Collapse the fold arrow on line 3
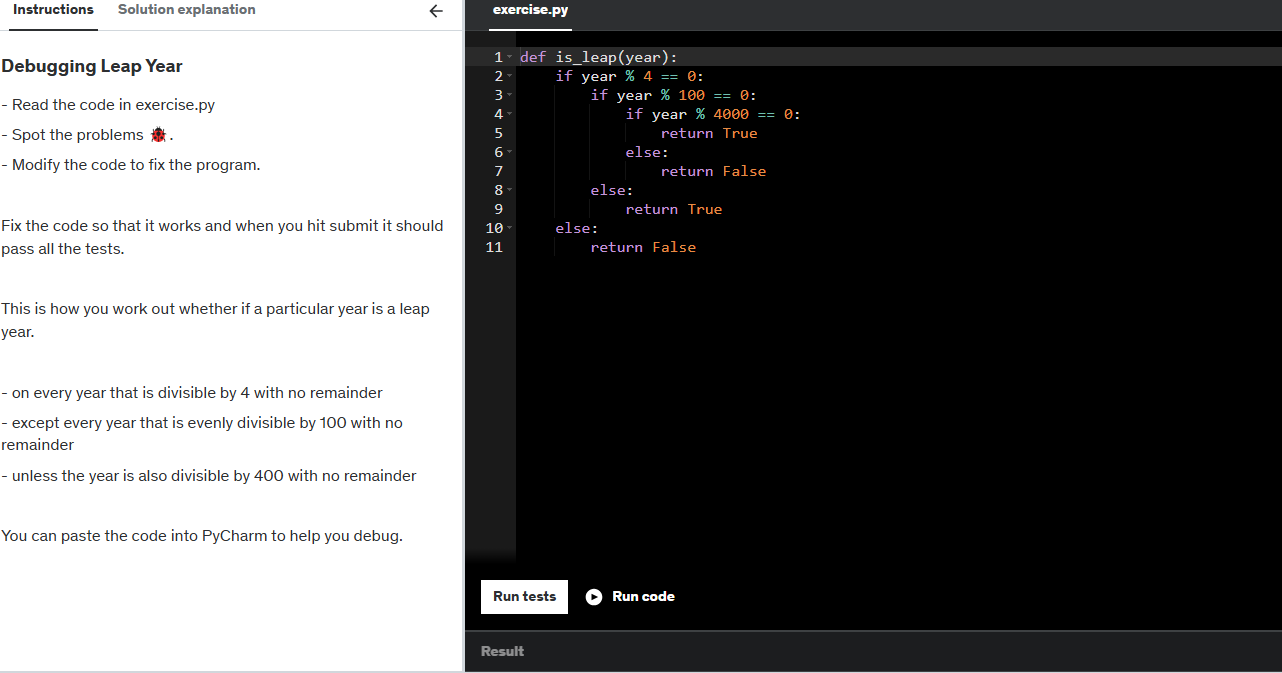The width and height of the screenshot is (1282, 673). [x=511, y=96]
